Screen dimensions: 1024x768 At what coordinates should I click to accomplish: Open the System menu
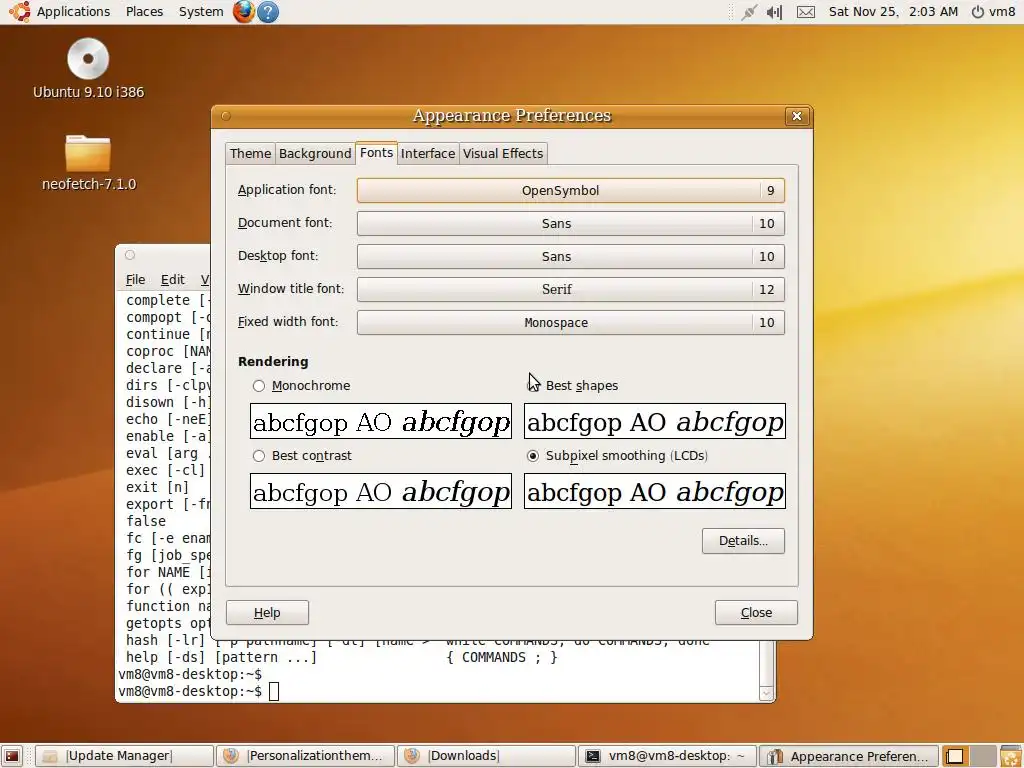coord(200,12)
